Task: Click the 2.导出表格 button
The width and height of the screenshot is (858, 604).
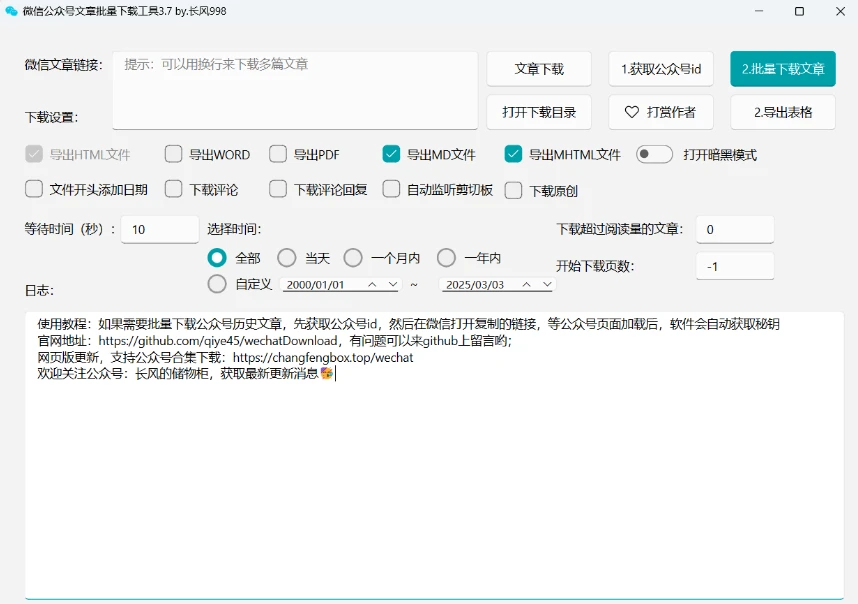Action: (x=782, y=112)
